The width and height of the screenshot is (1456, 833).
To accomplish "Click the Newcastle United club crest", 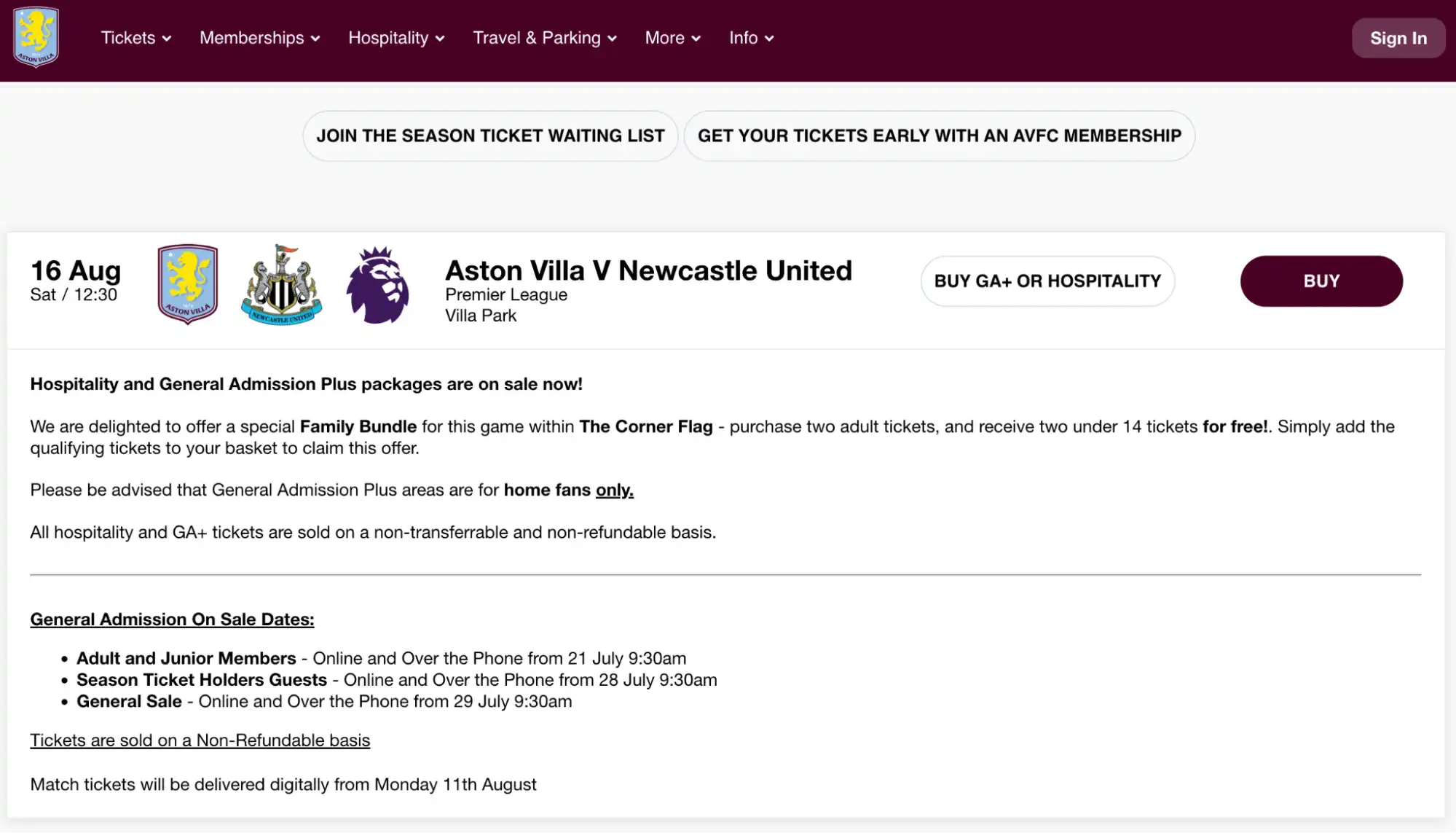I will 283,283.
